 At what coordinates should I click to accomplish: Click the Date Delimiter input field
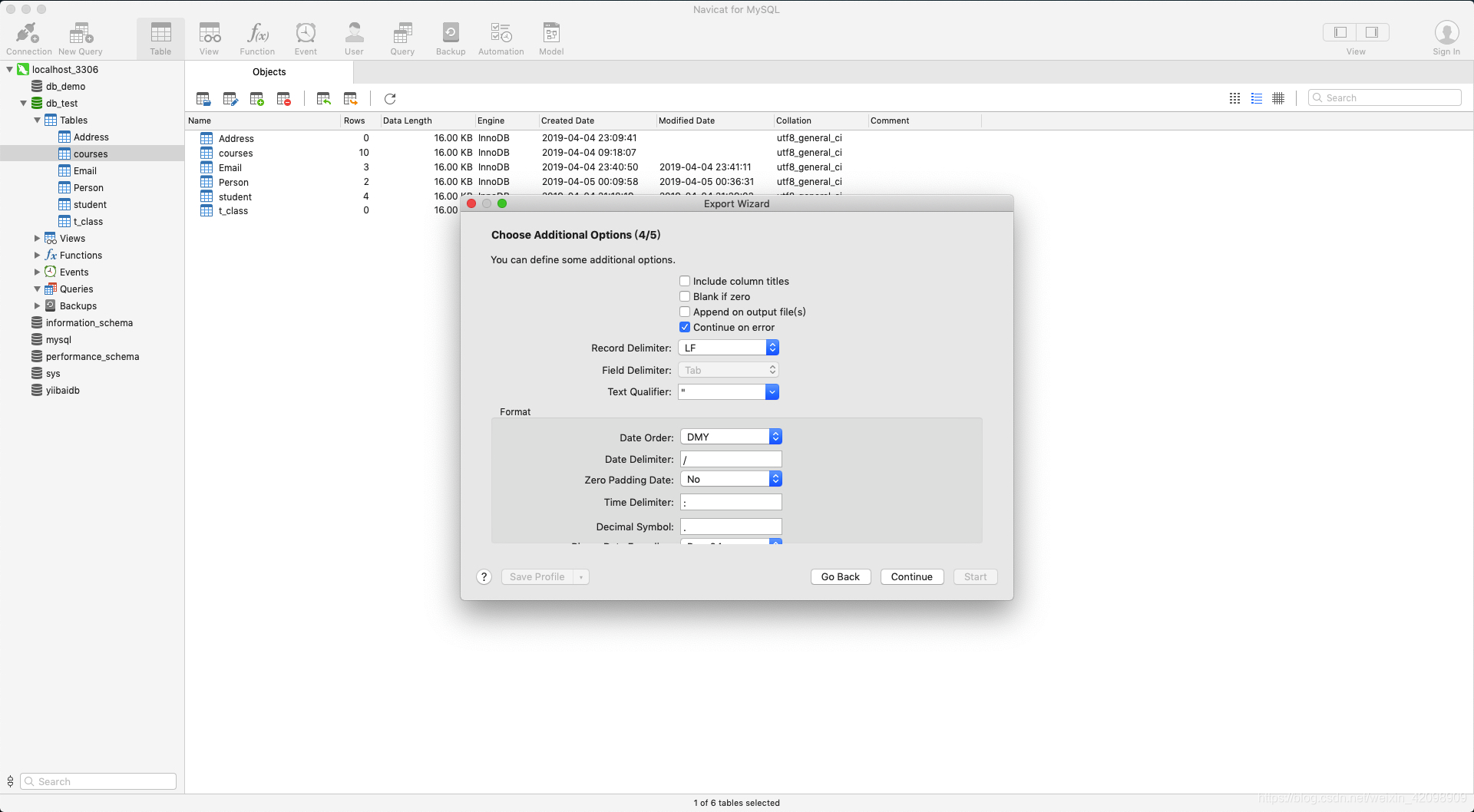click(x=731, y=459)
